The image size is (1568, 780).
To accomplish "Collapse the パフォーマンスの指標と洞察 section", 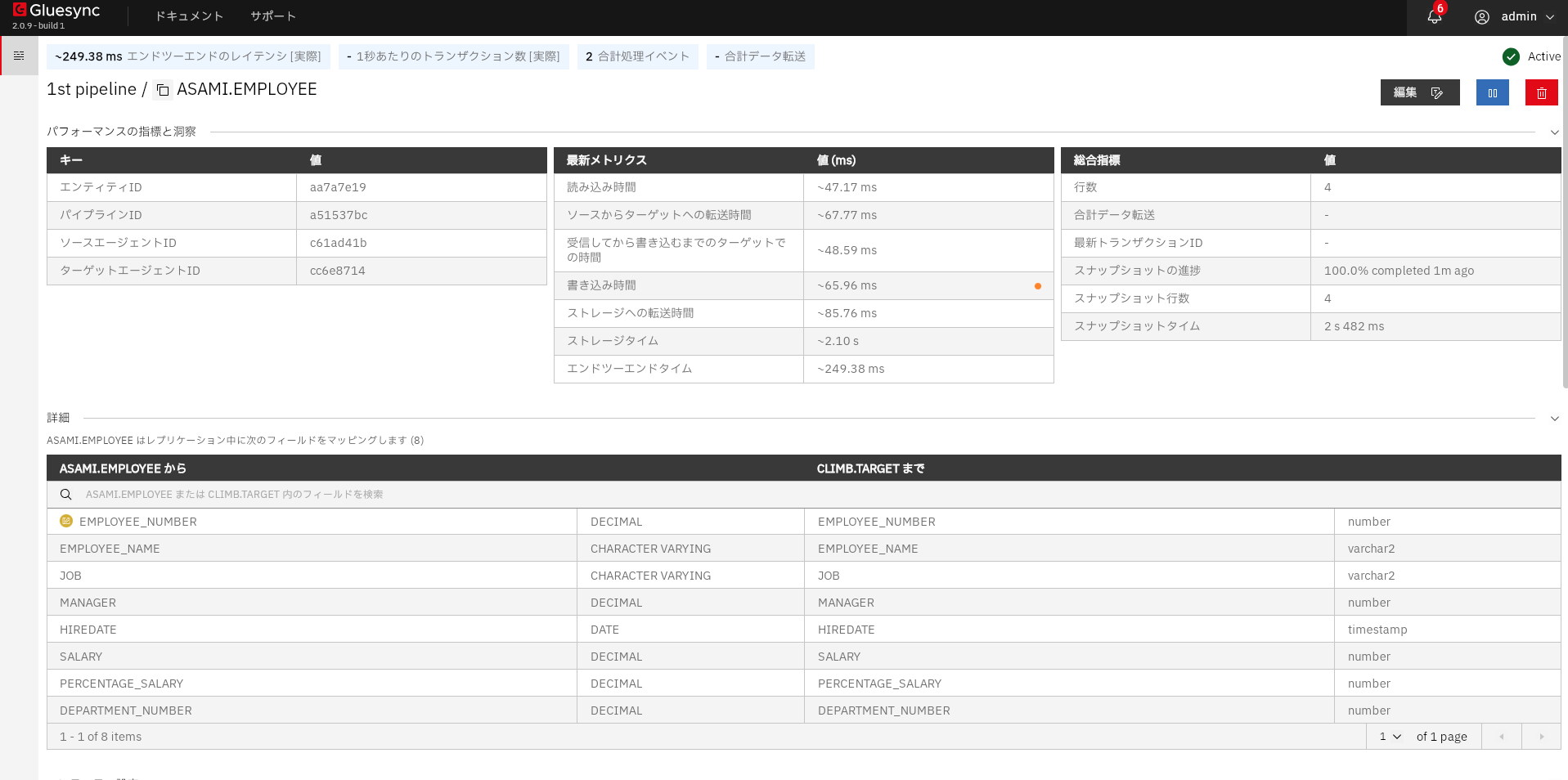I will [1554, 132].
